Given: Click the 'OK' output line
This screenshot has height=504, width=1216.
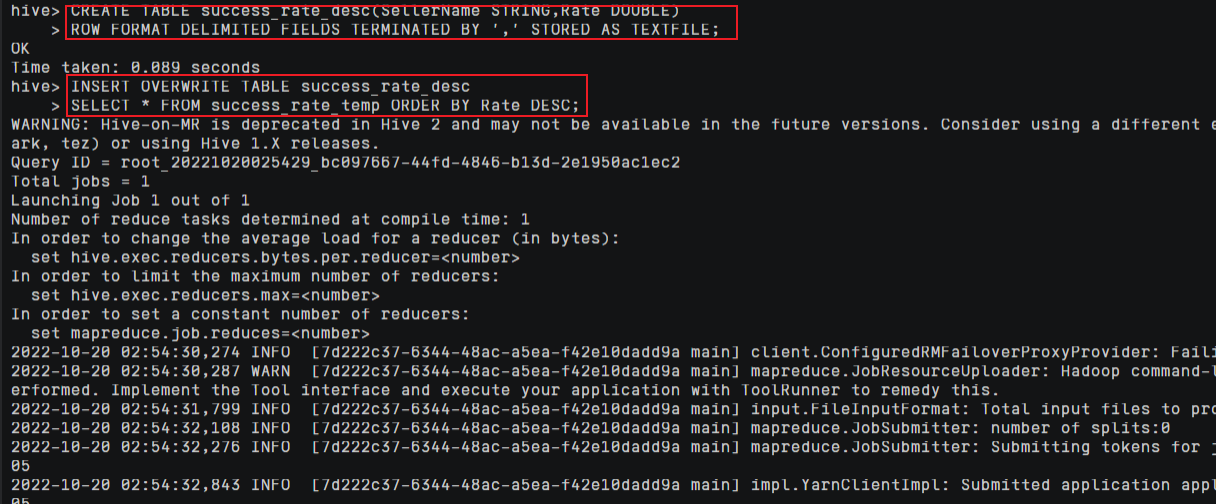Looking at the screenshot, I should point(21,48).
